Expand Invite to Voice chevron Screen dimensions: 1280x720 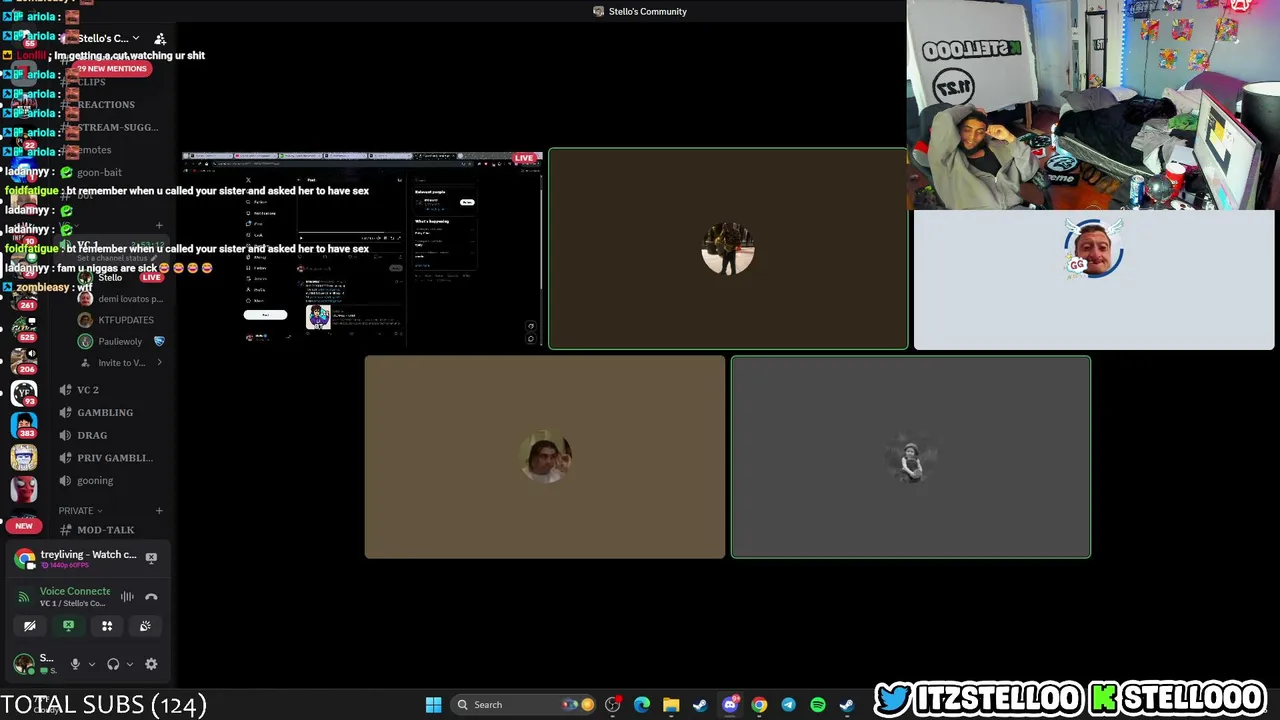tap(159, 362)
